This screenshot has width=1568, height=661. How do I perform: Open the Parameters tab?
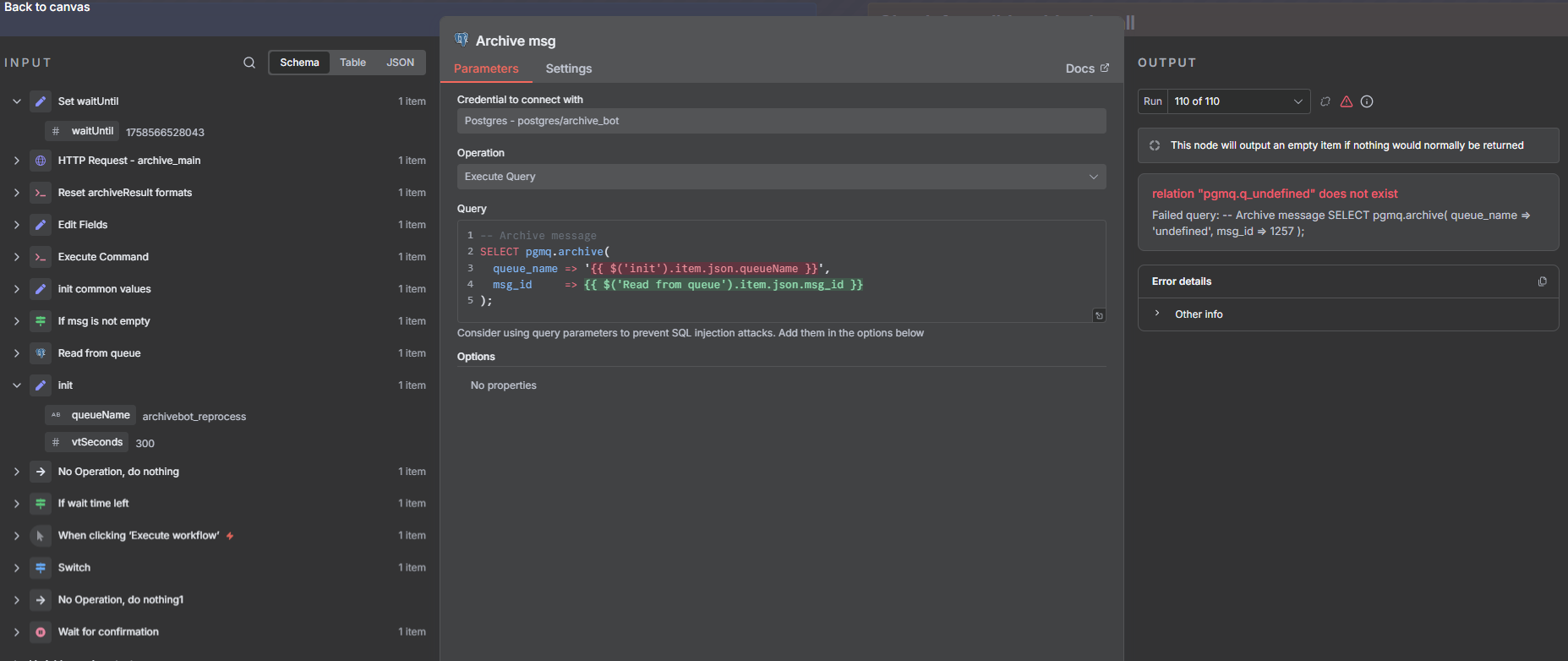pyautogui.click(x=486, y=68)
